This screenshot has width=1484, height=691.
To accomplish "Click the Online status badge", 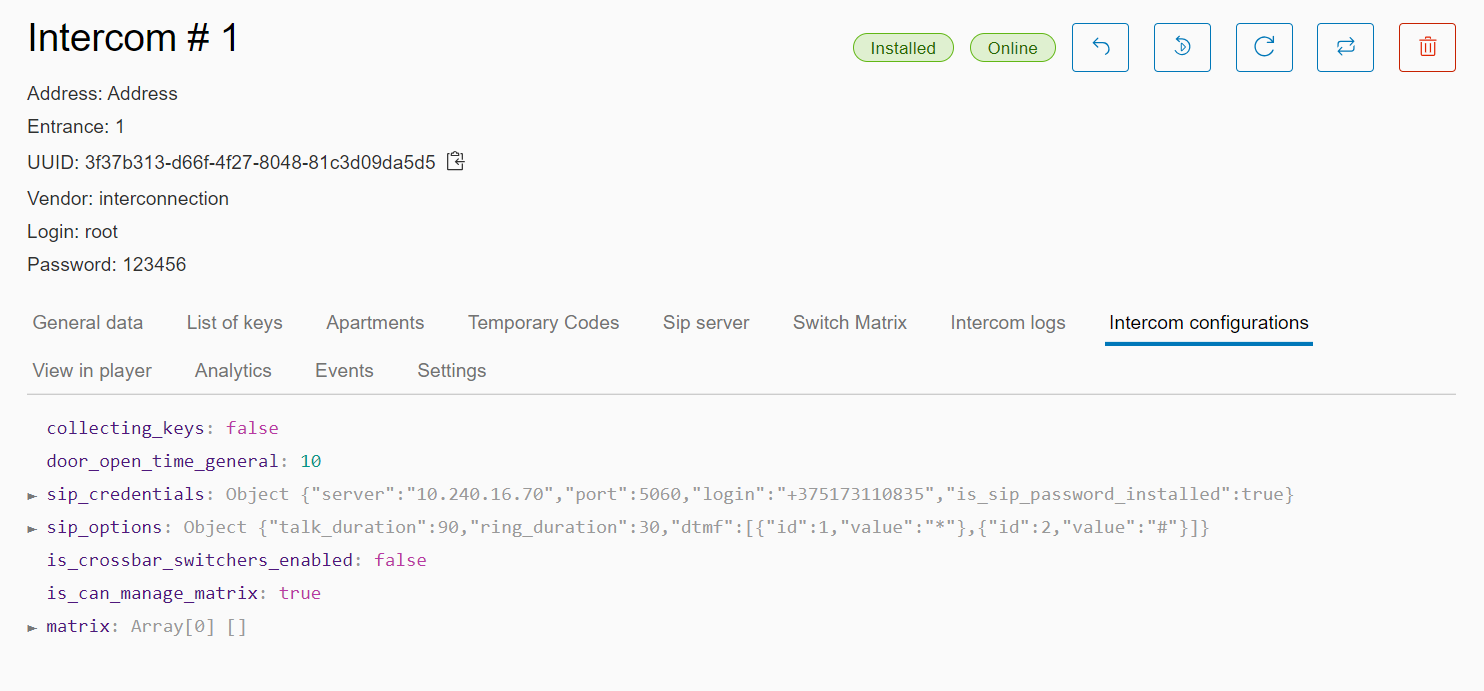I will [1012, 48].
